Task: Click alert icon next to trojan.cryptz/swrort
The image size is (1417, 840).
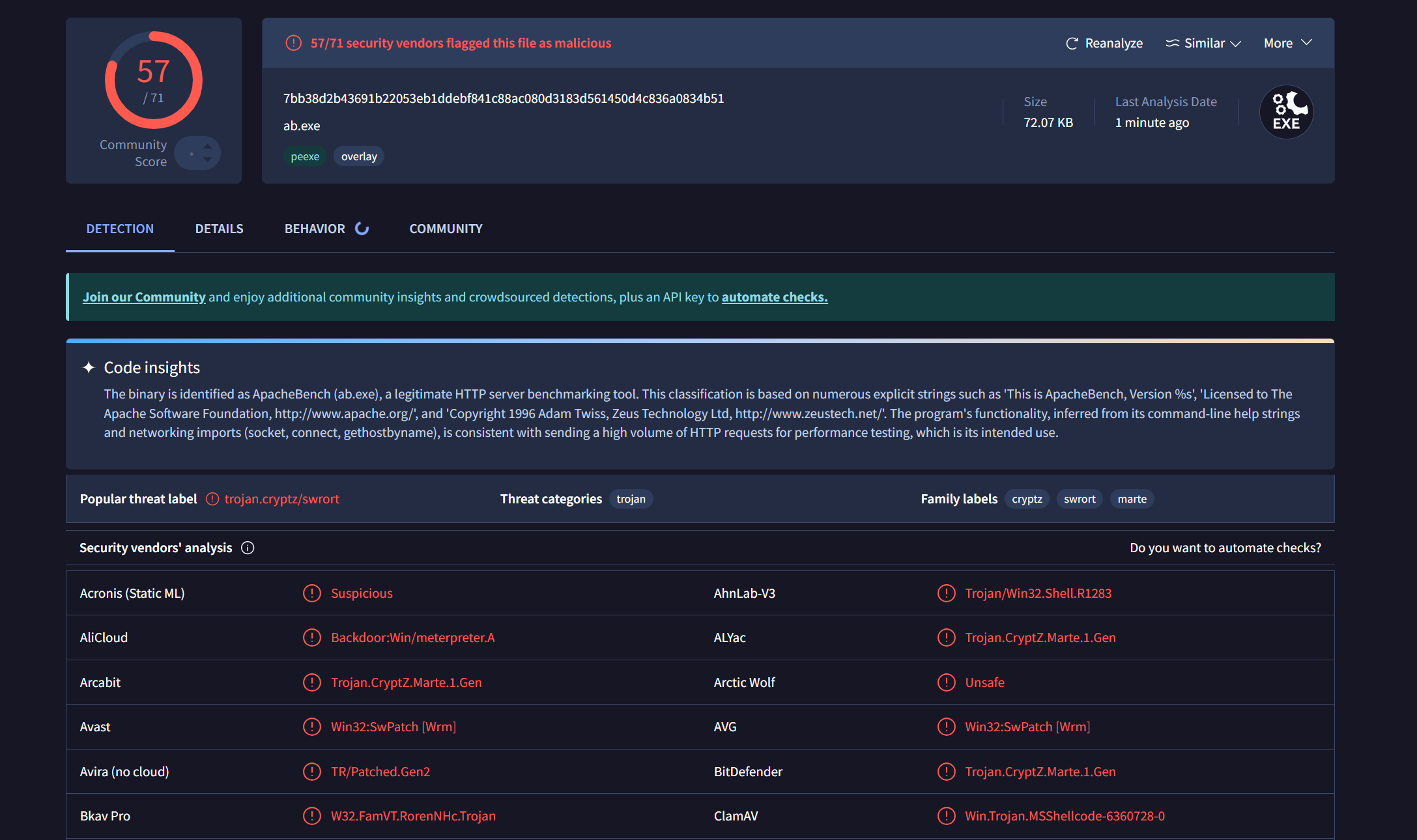Action: [212, 499]
